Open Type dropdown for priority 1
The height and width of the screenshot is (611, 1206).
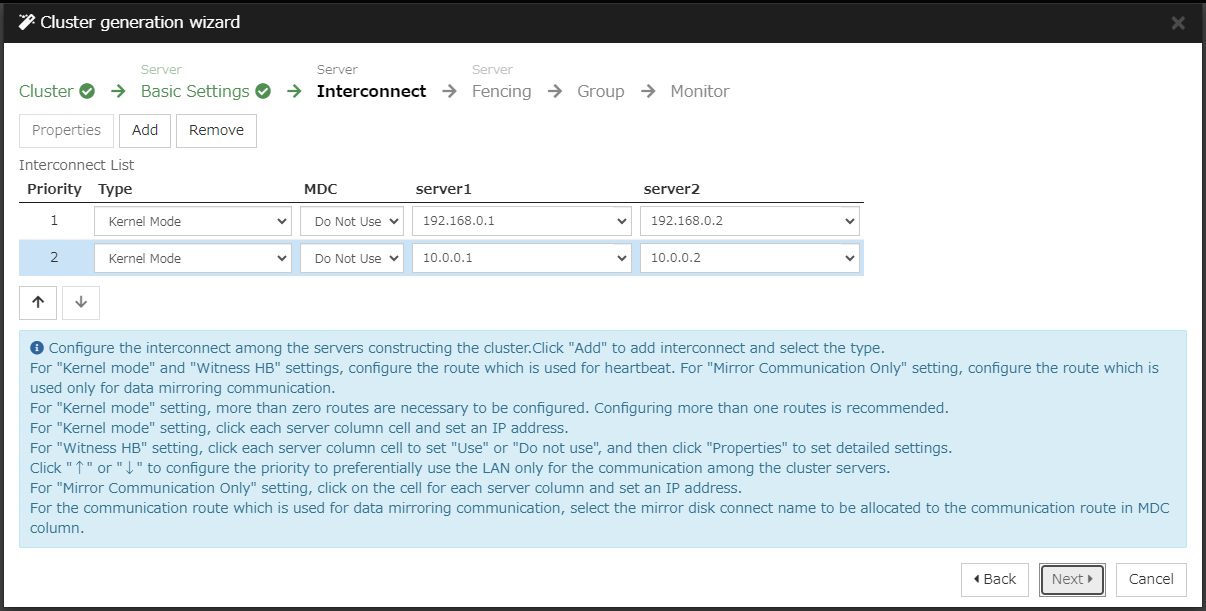192,221
